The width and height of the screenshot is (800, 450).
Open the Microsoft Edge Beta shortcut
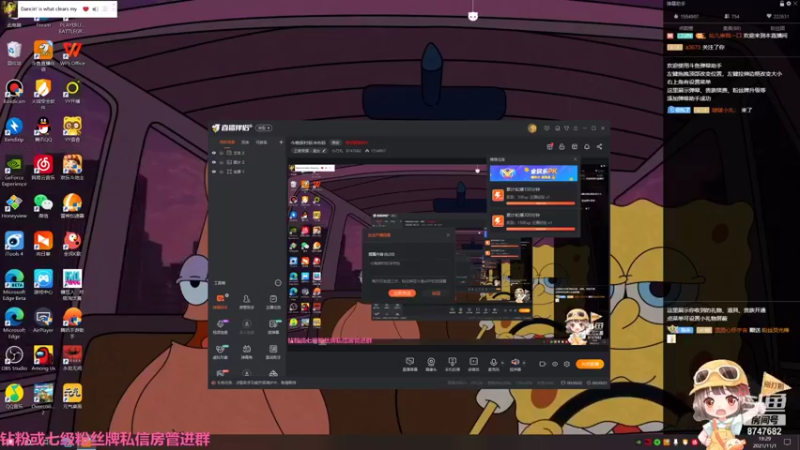coord(14,285)
